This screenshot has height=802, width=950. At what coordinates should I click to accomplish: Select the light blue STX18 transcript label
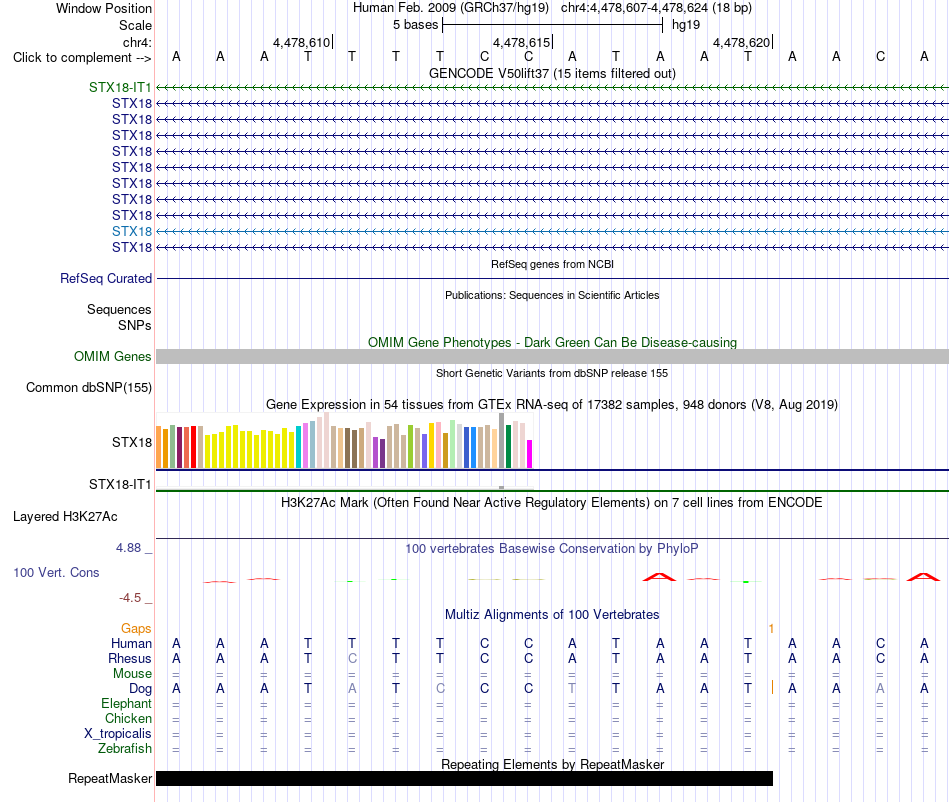(131, 231)
